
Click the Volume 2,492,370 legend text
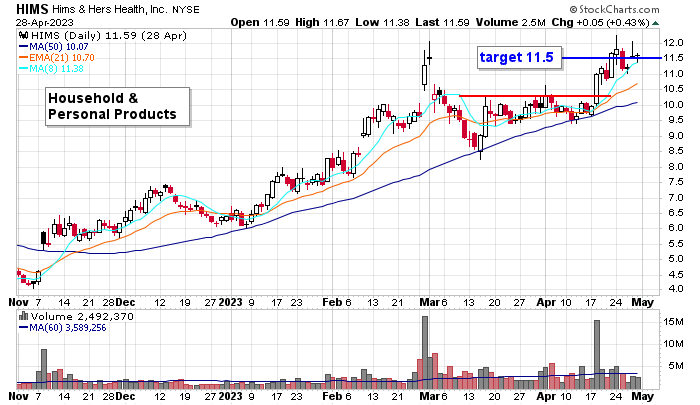(x=82, y=317)
